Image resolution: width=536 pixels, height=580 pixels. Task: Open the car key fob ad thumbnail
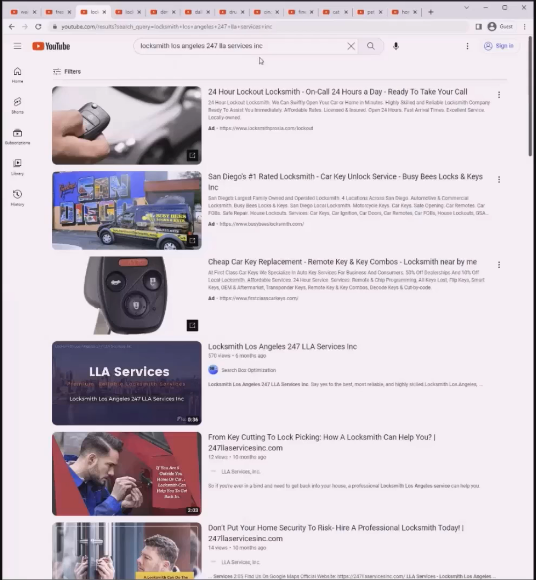(127, 125)
